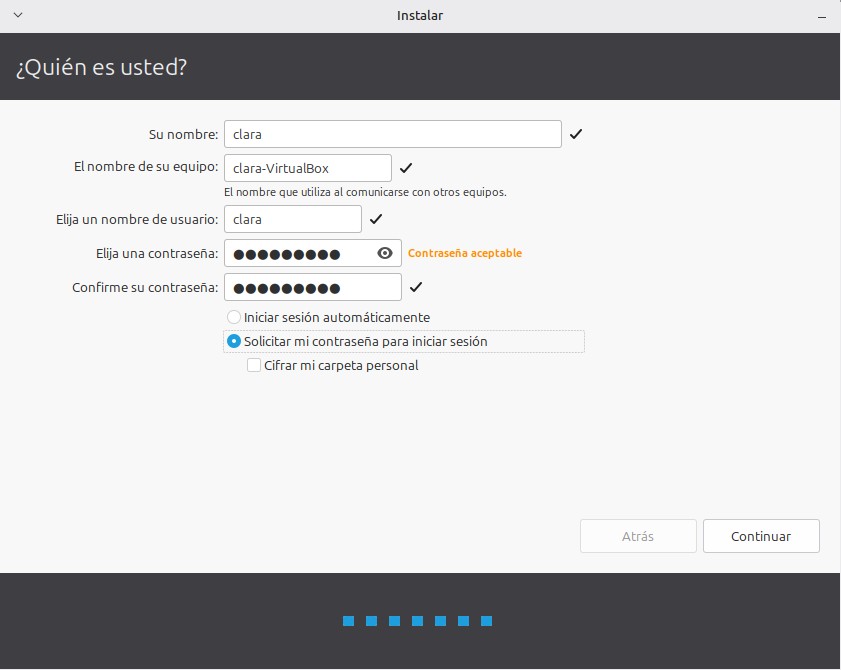Click the first blue progress square
The height and width of the screenshot is (670, 841).
coord(349,621)
